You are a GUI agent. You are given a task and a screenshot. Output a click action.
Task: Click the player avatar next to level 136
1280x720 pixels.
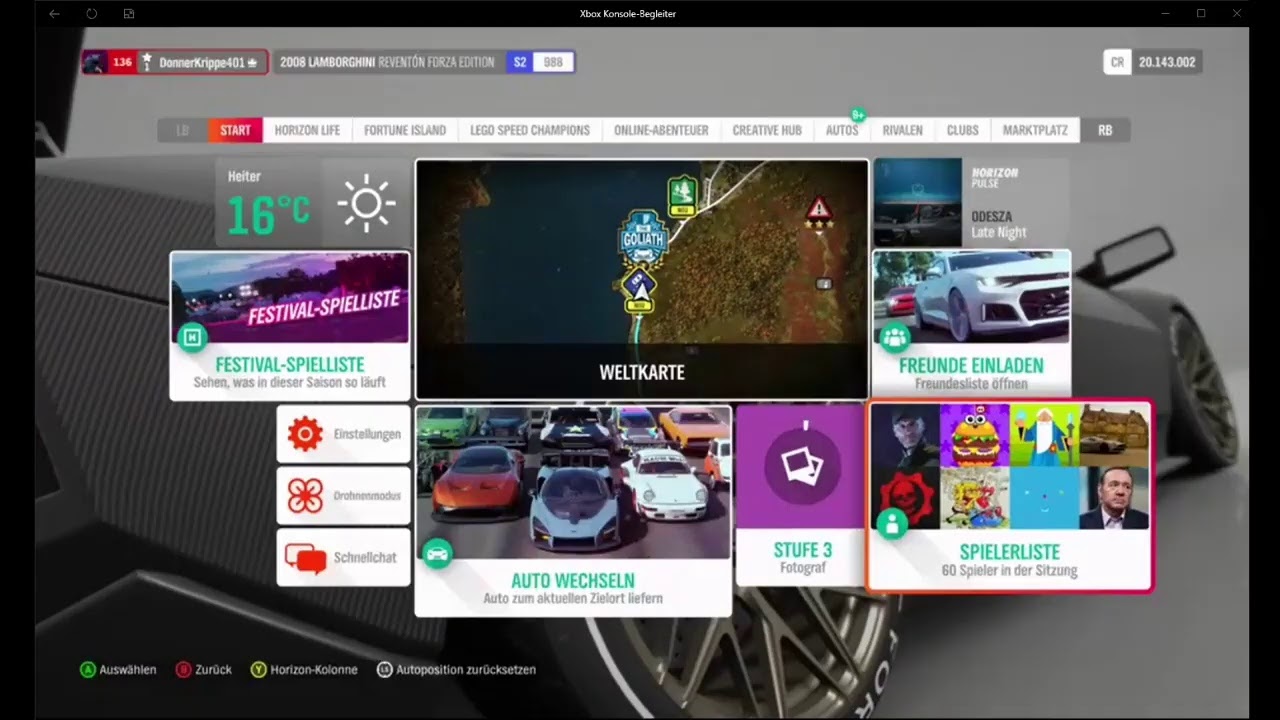pos(95,62)
